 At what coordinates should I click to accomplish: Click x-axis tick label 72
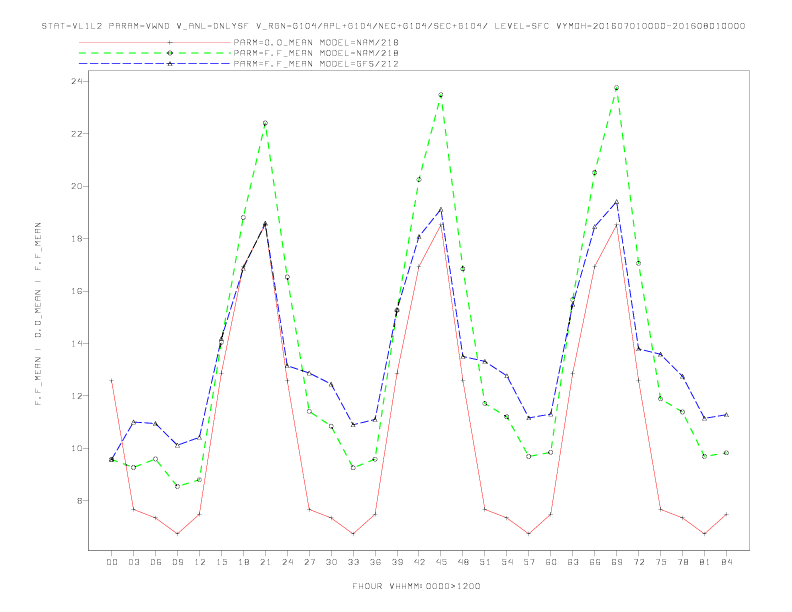pos(638,562)
